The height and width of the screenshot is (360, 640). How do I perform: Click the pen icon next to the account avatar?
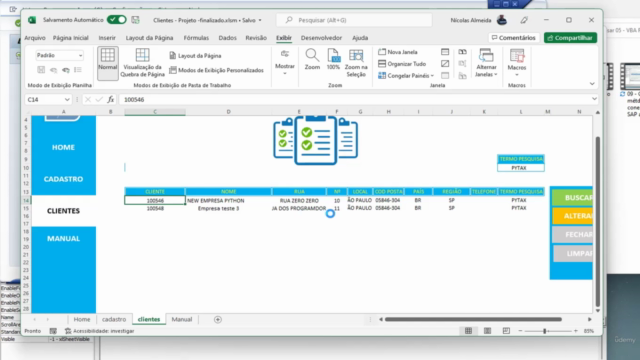tap(524, 20)
